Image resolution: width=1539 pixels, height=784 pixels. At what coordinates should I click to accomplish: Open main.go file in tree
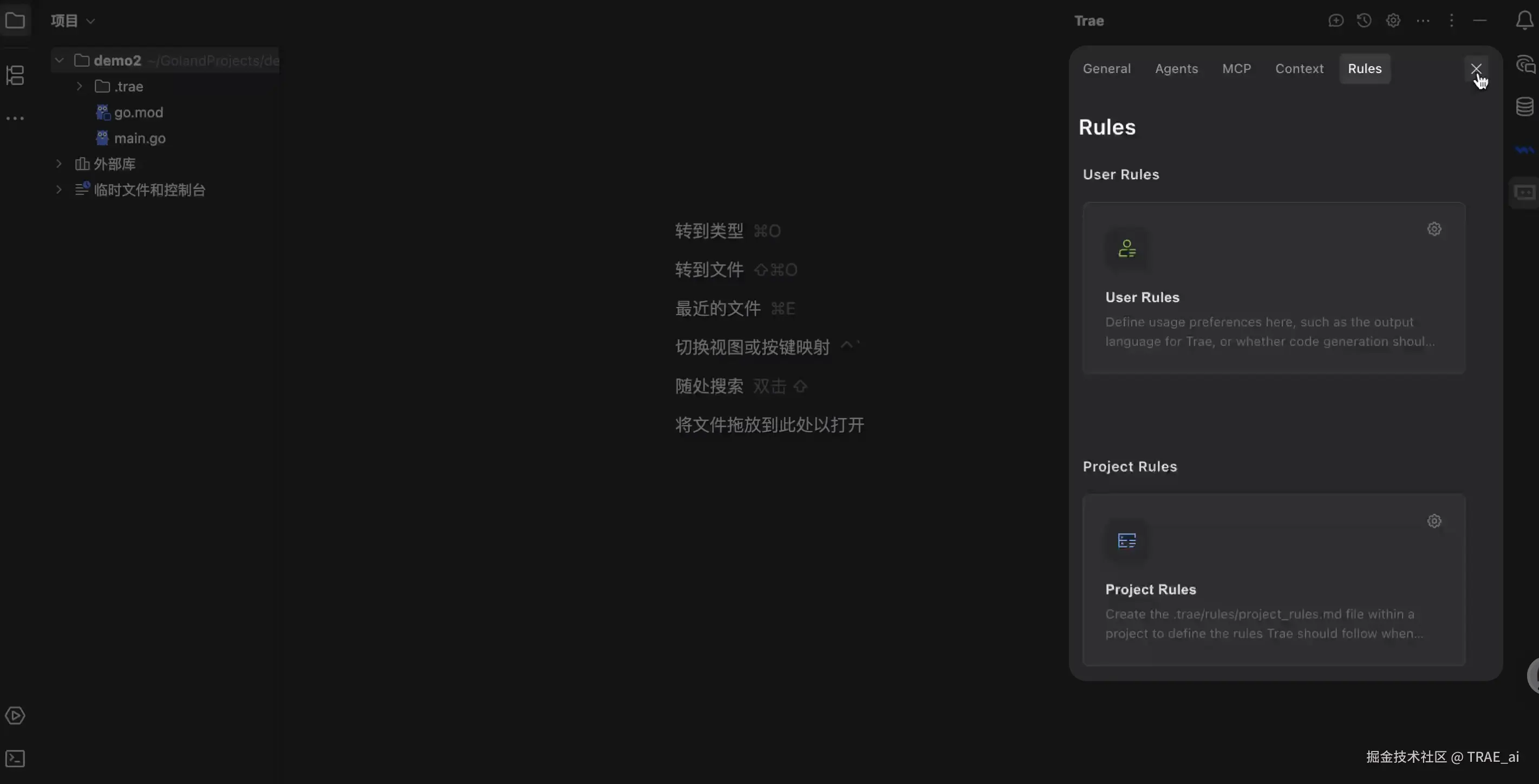[x=139, y=139]
